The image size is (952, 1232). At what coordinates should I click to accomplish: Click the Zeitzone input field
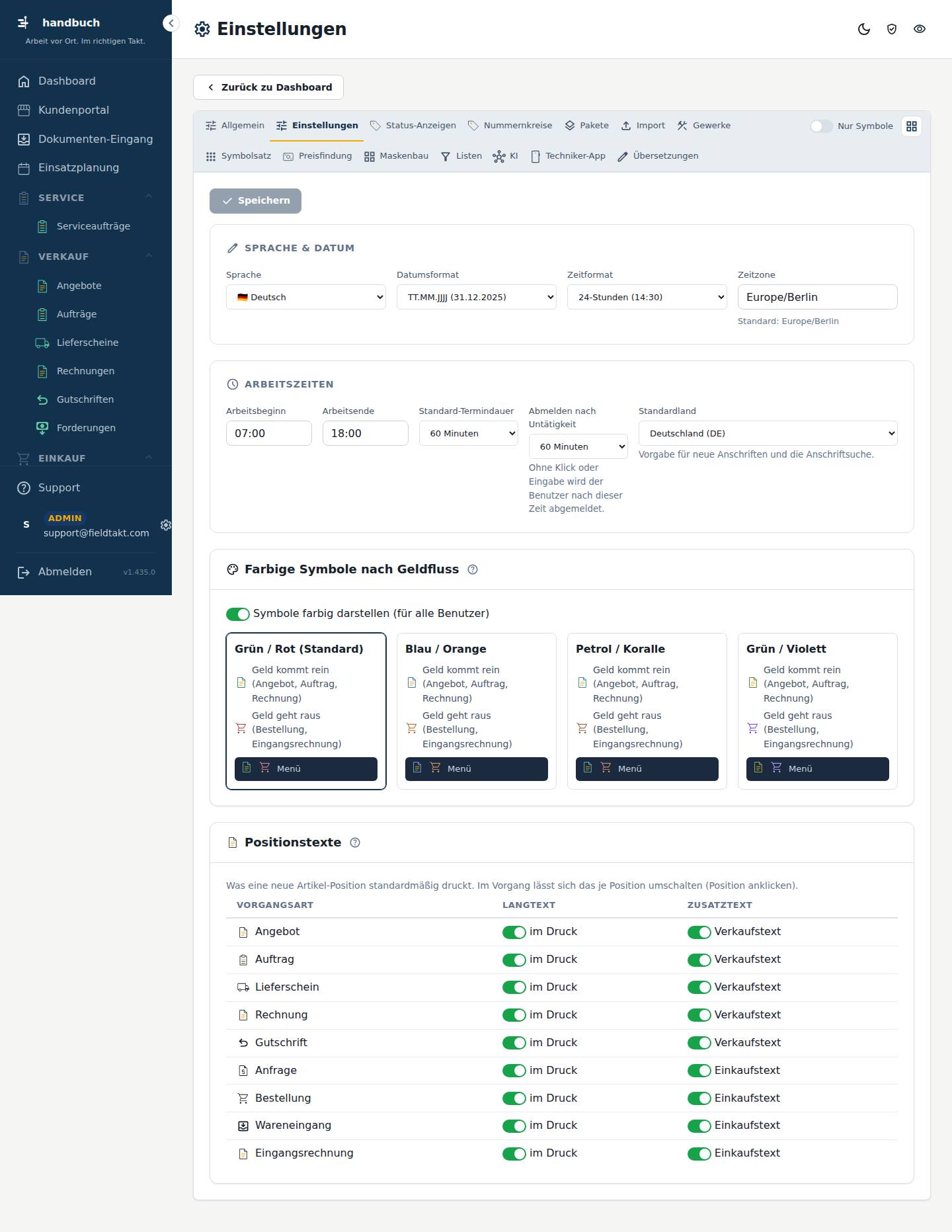click(818, 297)
